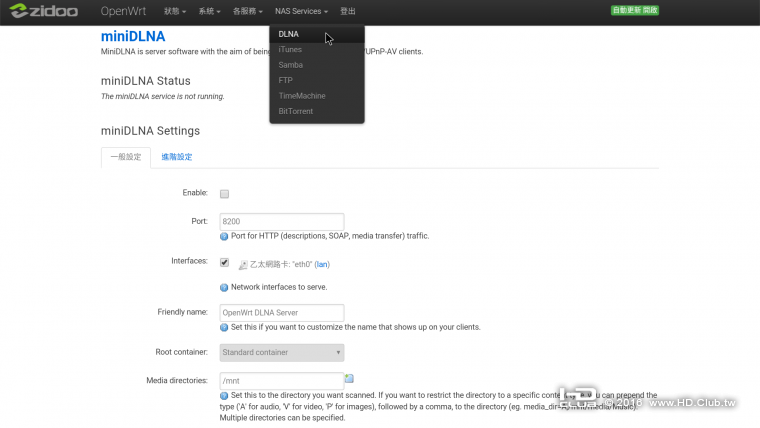This screenshot has height=428, width=760.
Task: Switch to the 進階設定 tab
Action: click(x=176, y=157)
